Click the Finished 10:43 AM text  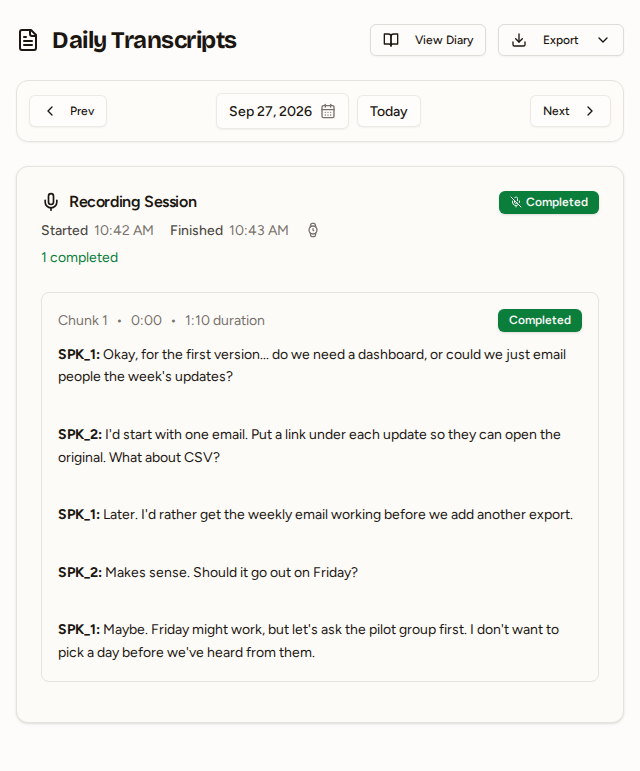pos(229,230)
